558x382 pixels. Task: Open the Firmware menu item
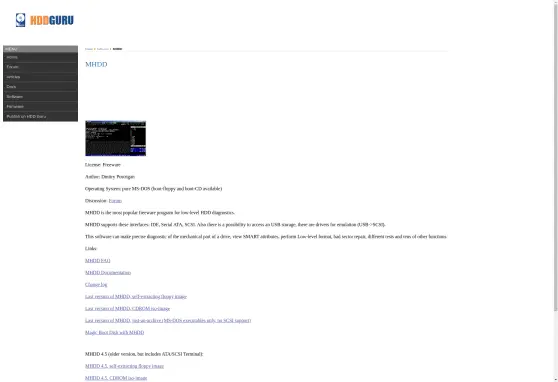coord(41,106)
